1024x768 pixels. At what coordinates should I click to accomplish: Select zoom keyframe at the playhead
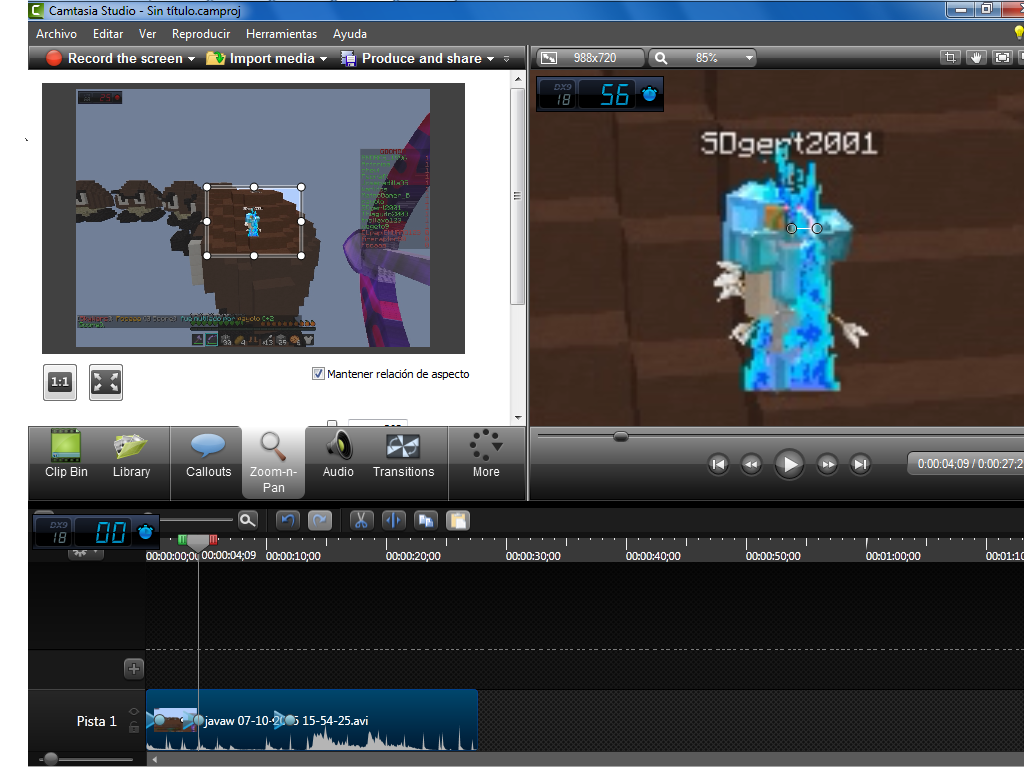(199, 720)
